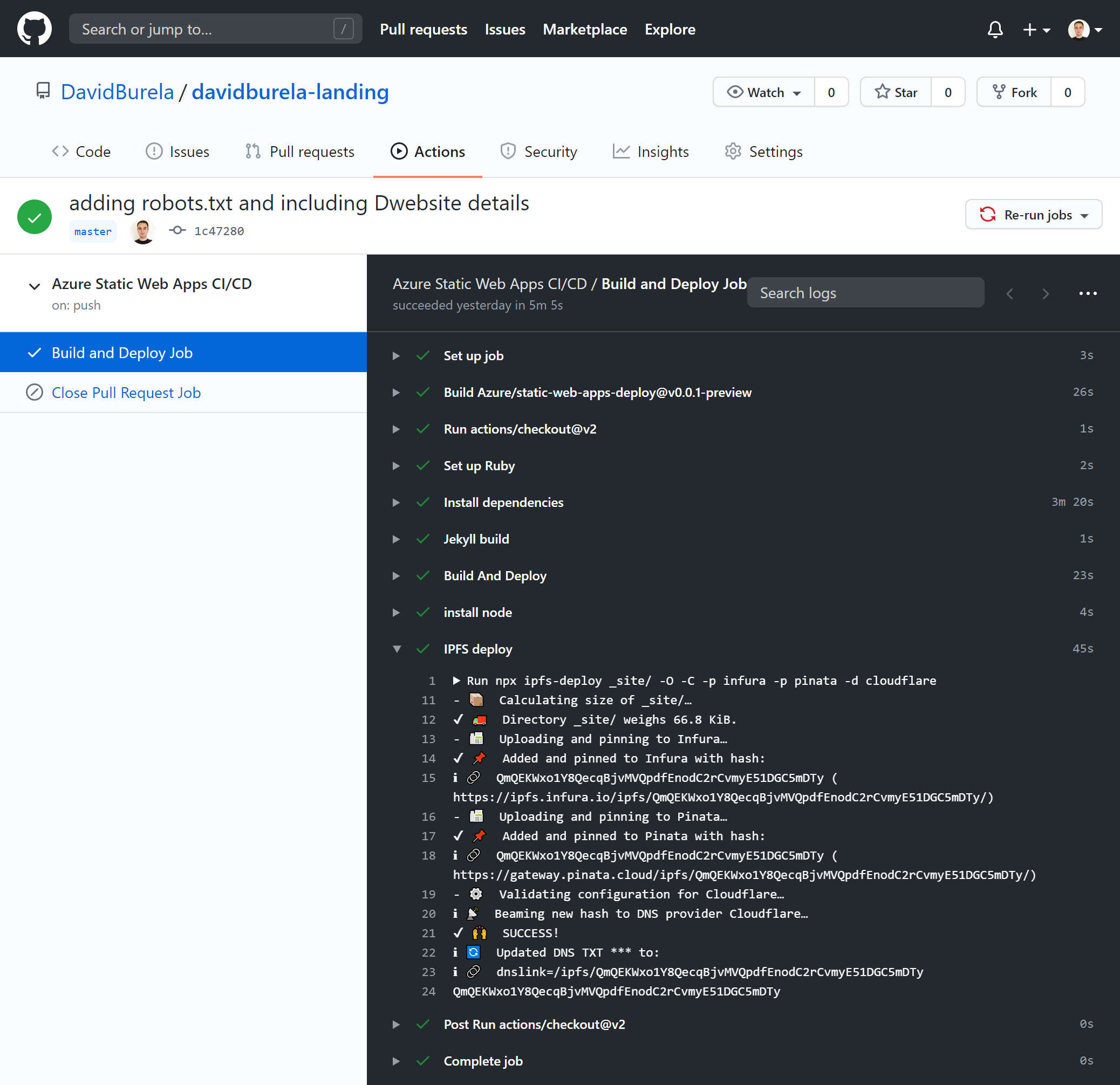Star the repository

pyautogui.click(x=896, y=92)
